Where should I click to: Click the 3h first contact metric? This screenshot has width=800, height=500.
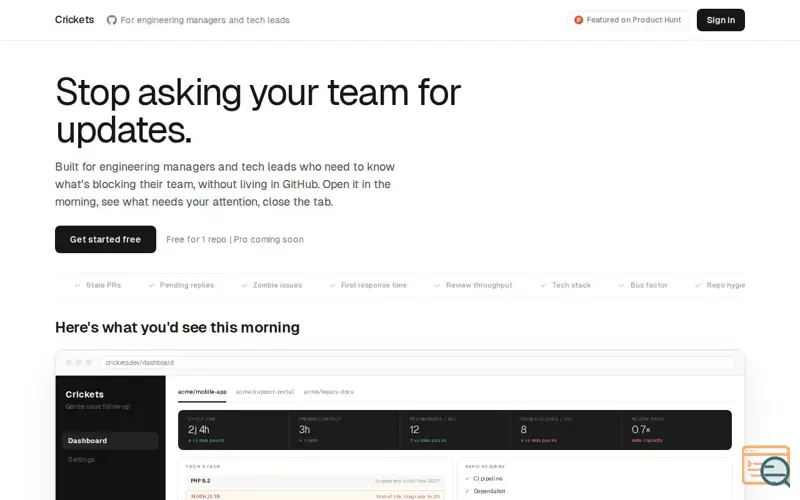(x=344, y=430)
